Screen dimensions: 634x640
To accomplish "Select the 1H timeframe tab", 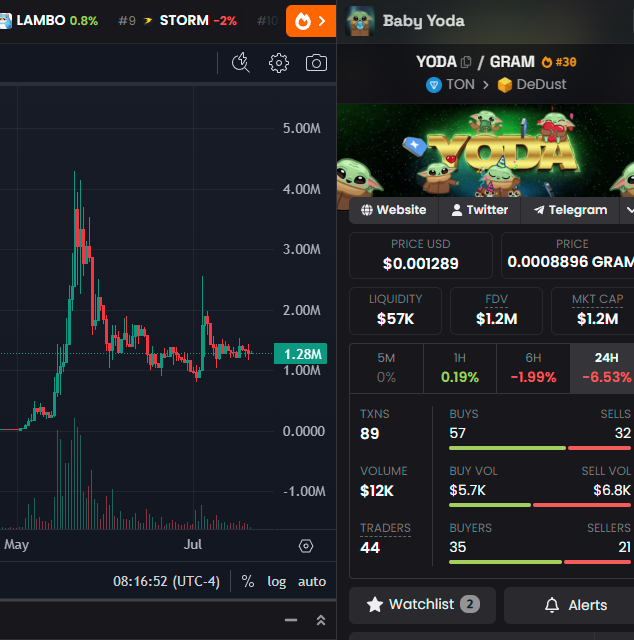I will tap(460, 368).
